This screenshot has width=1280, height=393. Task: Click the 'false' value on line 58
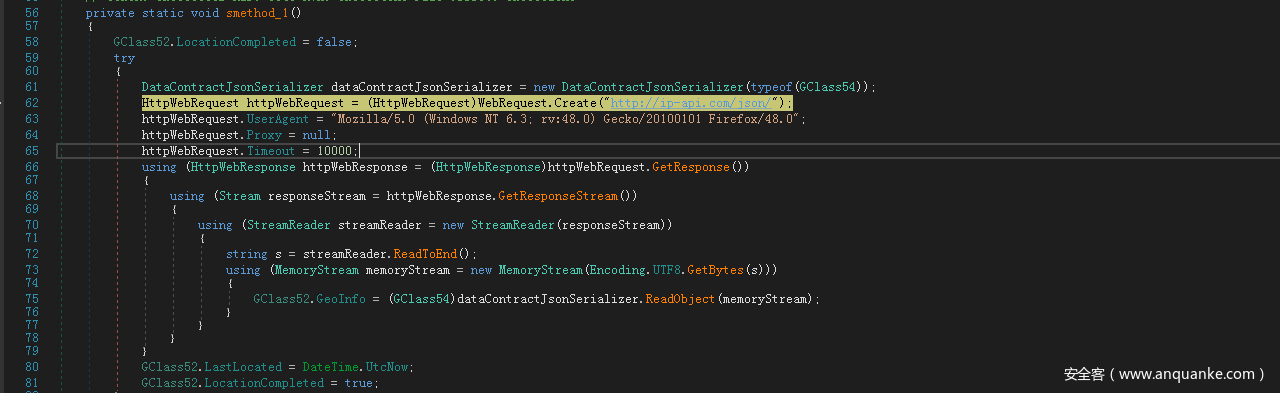point(335,42)
